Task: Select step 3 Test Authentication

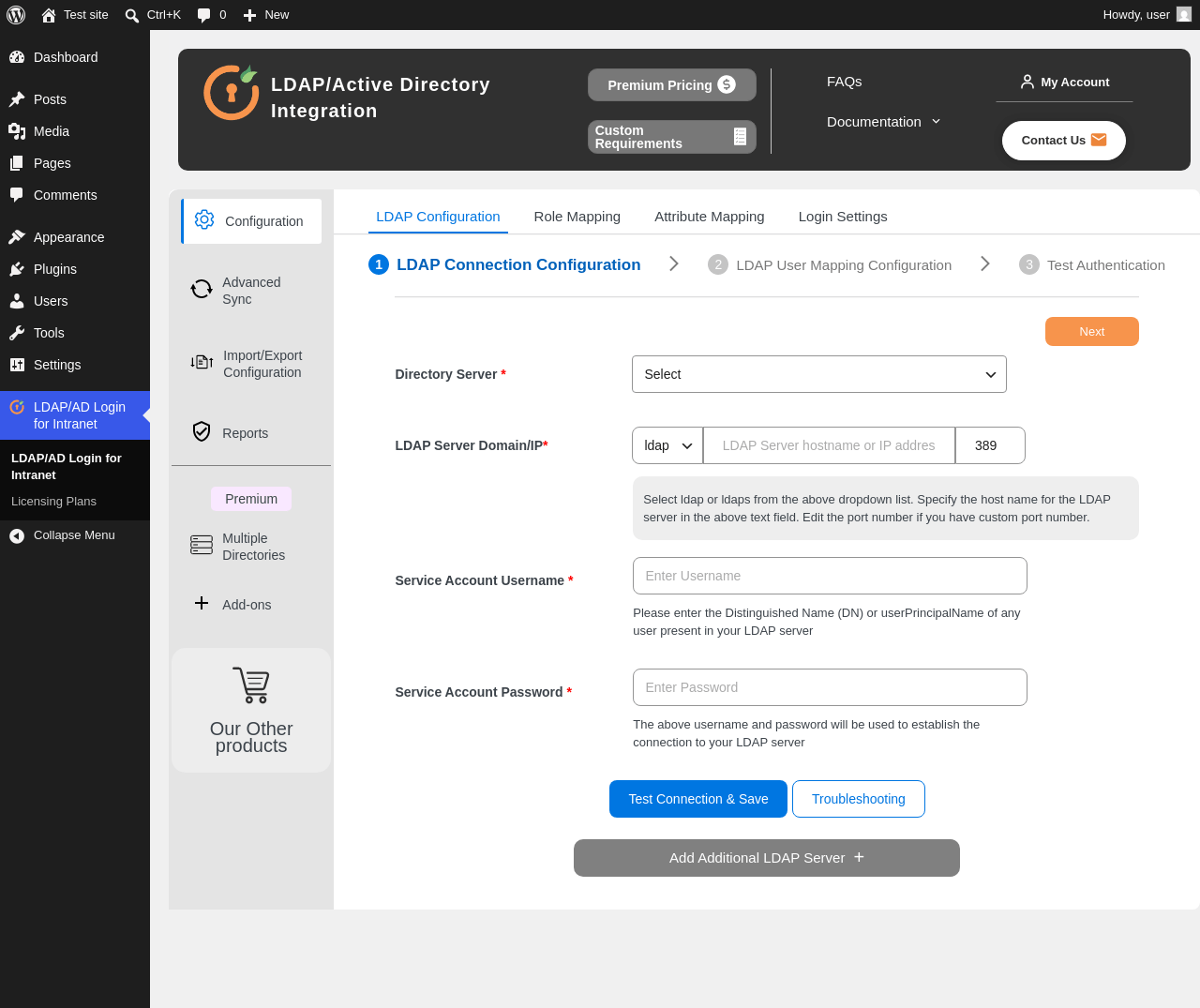Action: pyautogui.click(x=1092, y=265)
